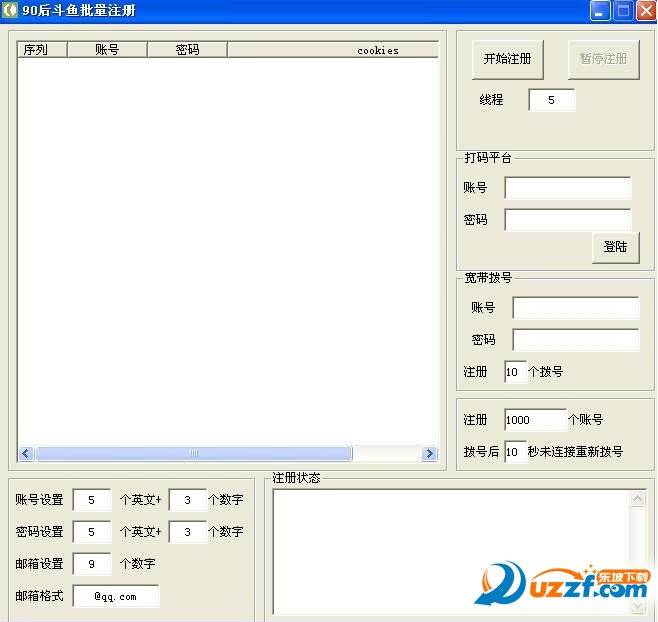The height and width of the screenshot is (622, 658).
Task: Focus the 线程 thread count field
Action: pyautogui.click(x=552, y=100)
